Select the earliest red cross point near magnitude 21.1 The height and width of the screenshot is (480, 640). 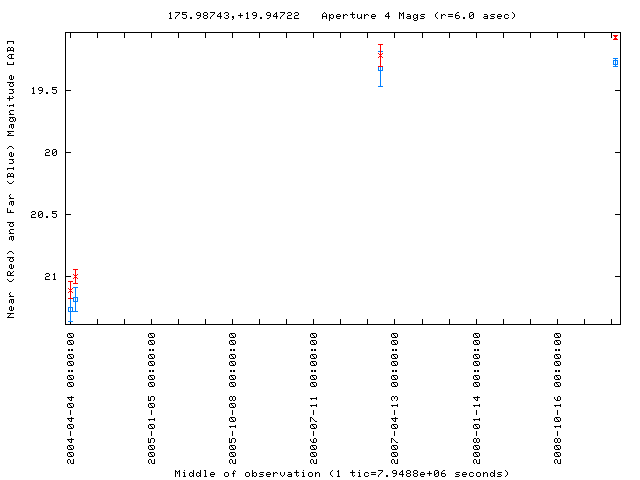(71, 290)
